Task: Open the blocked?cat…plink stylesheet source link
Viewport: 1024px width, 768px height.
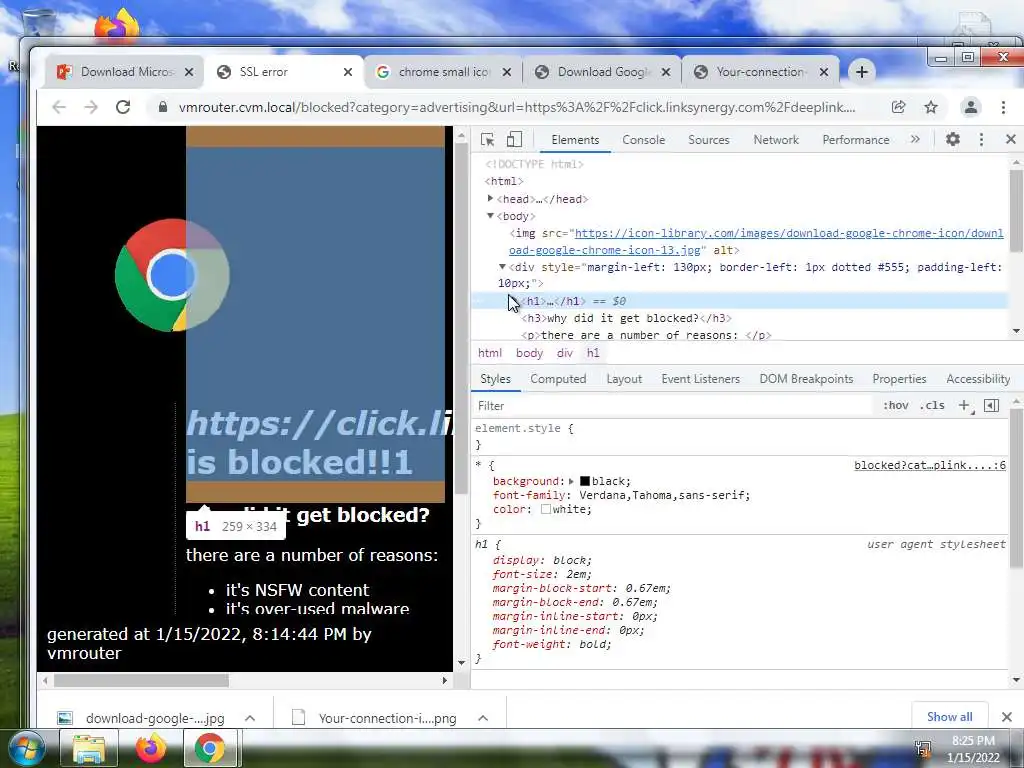Action: coord(930,466)
